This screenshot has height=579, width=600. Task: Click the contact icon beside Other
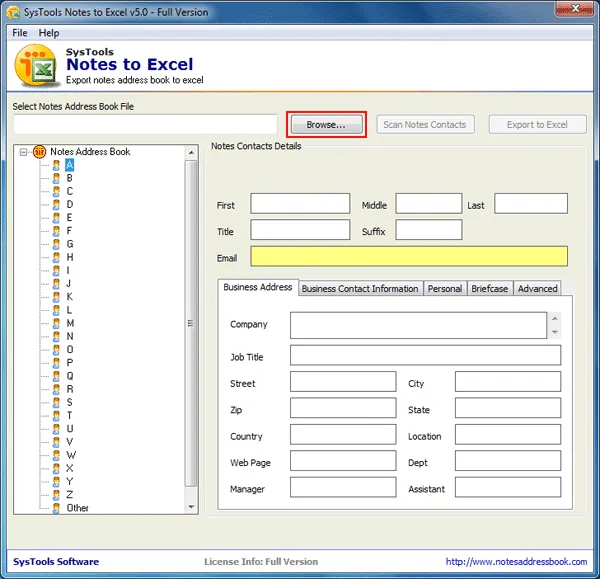tap(56, 508)
